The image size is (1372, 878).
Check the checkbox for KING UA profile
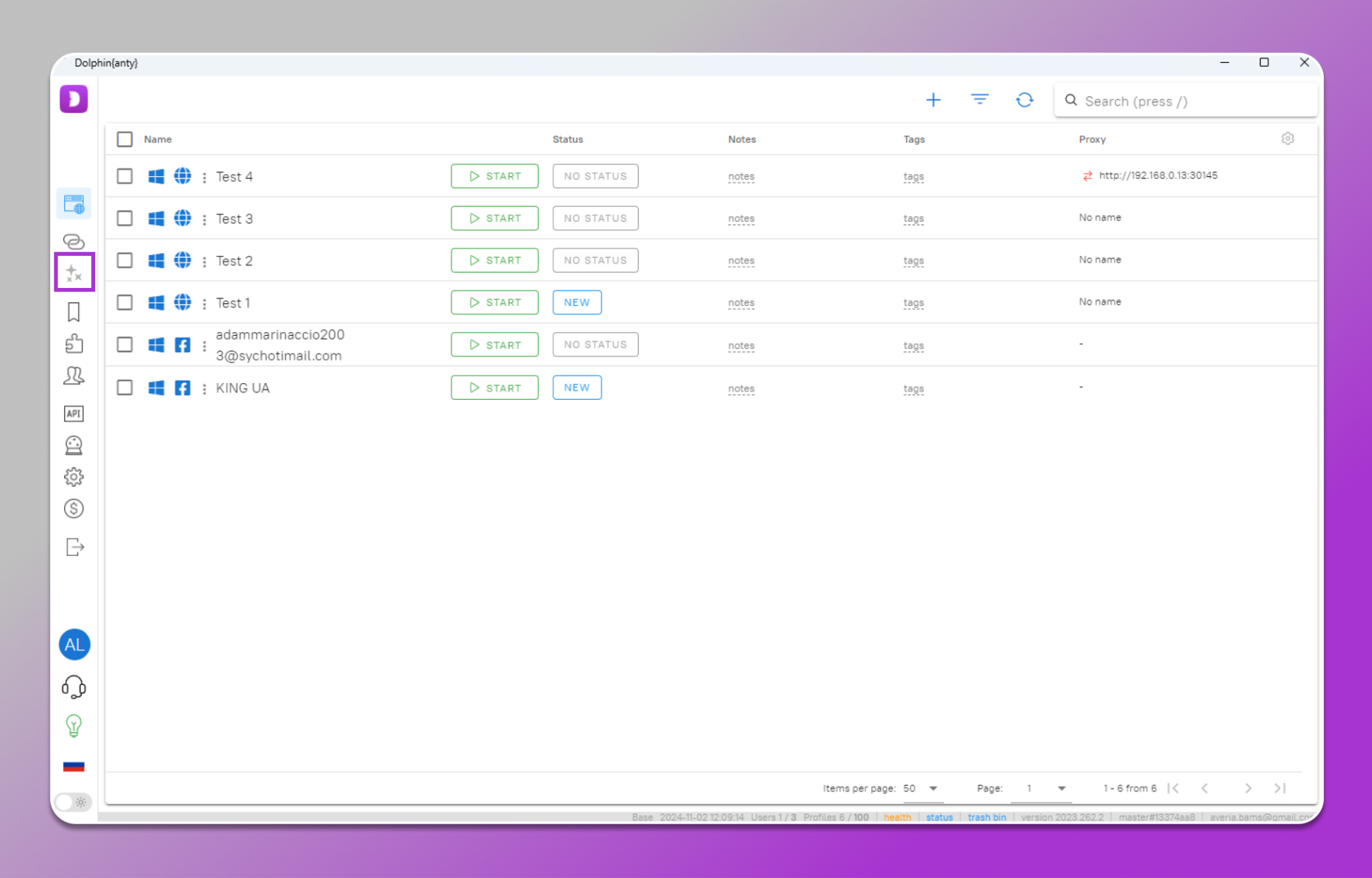pos(125,387)
